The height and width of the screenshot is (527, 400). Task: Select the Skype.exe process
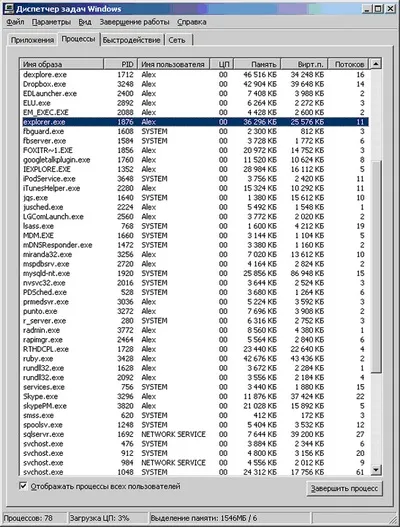(x=194, y=396)
